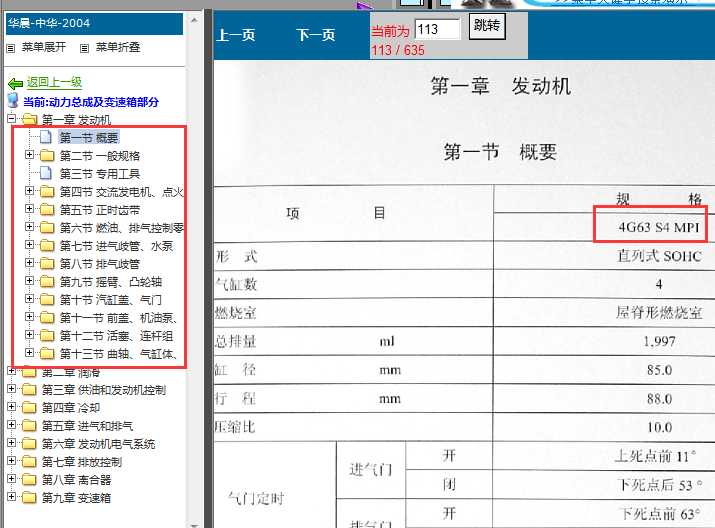Expand the 第三章 供油和发动机控制 node

[x=11, y=390]
